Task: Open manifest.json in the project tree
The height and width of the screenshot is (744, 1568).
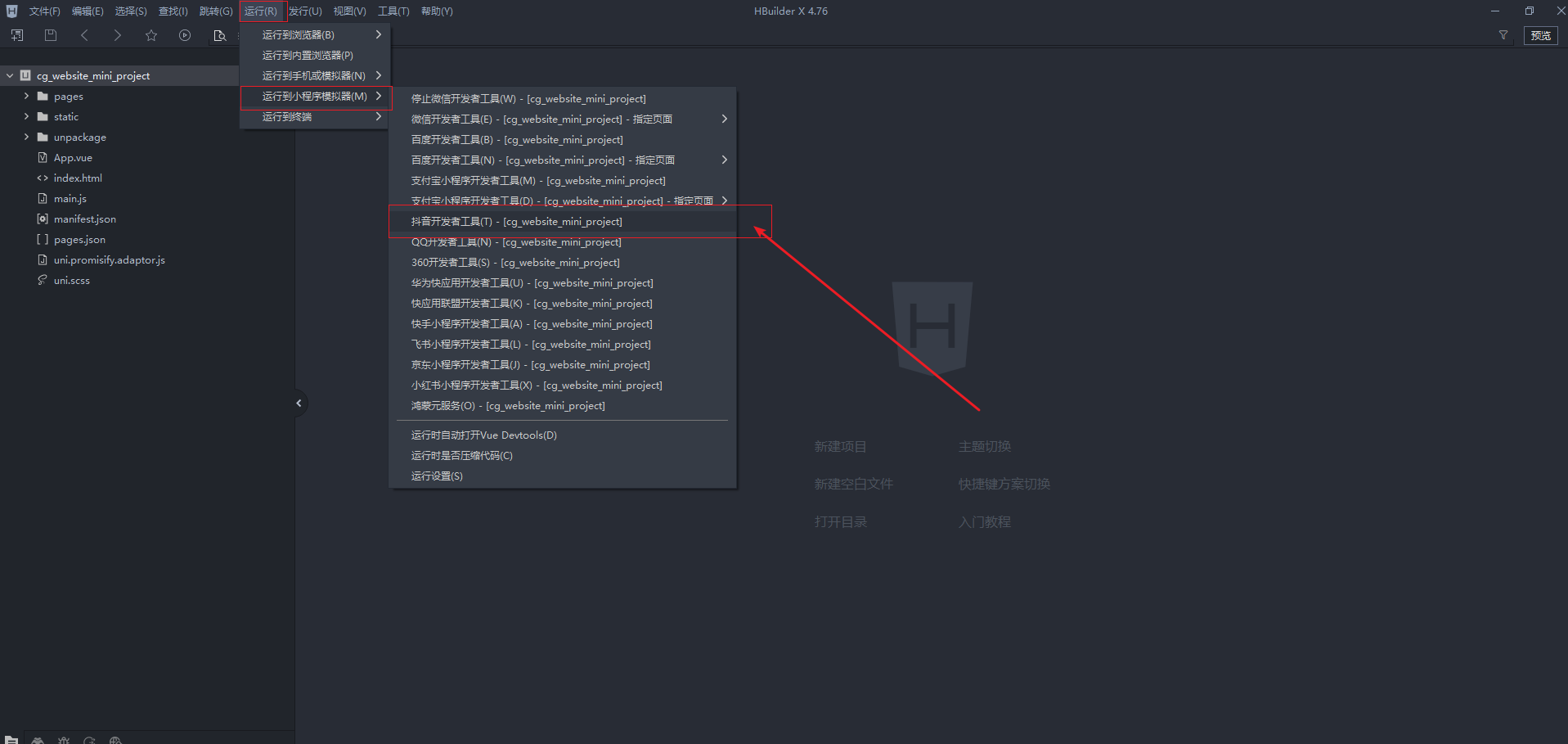Action: (x=84, y=219)
